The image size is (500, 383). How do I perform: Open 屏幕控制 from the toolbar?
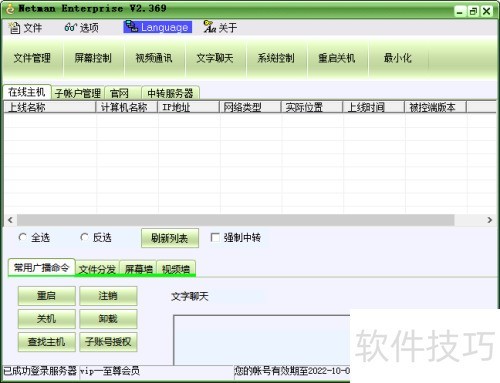[93, 58]
